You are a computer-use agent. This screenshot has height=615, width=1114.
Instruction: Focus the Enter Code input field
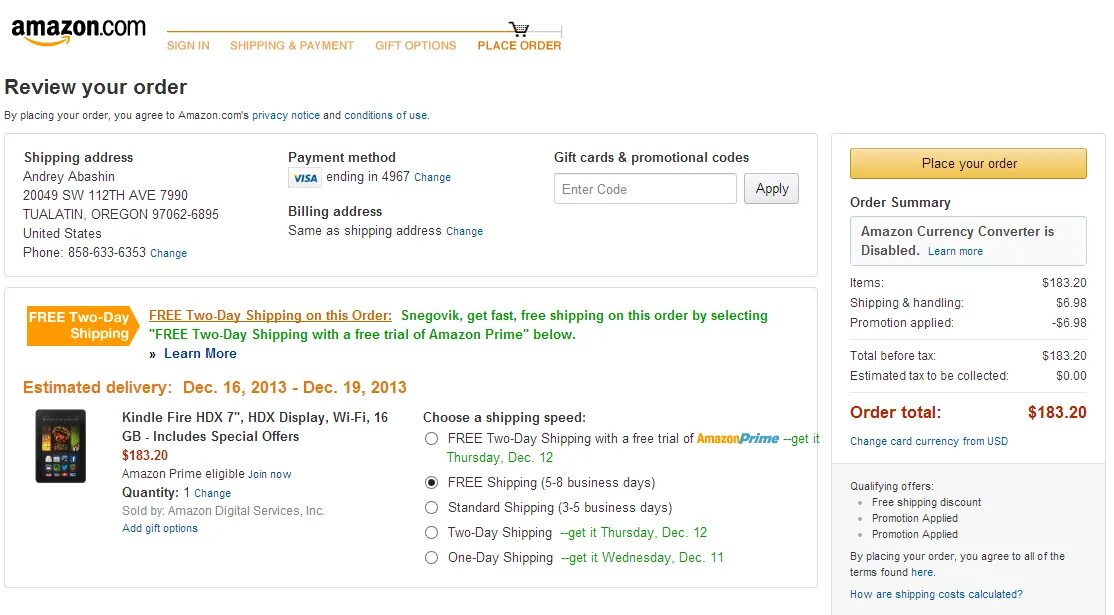pos(645,189)
